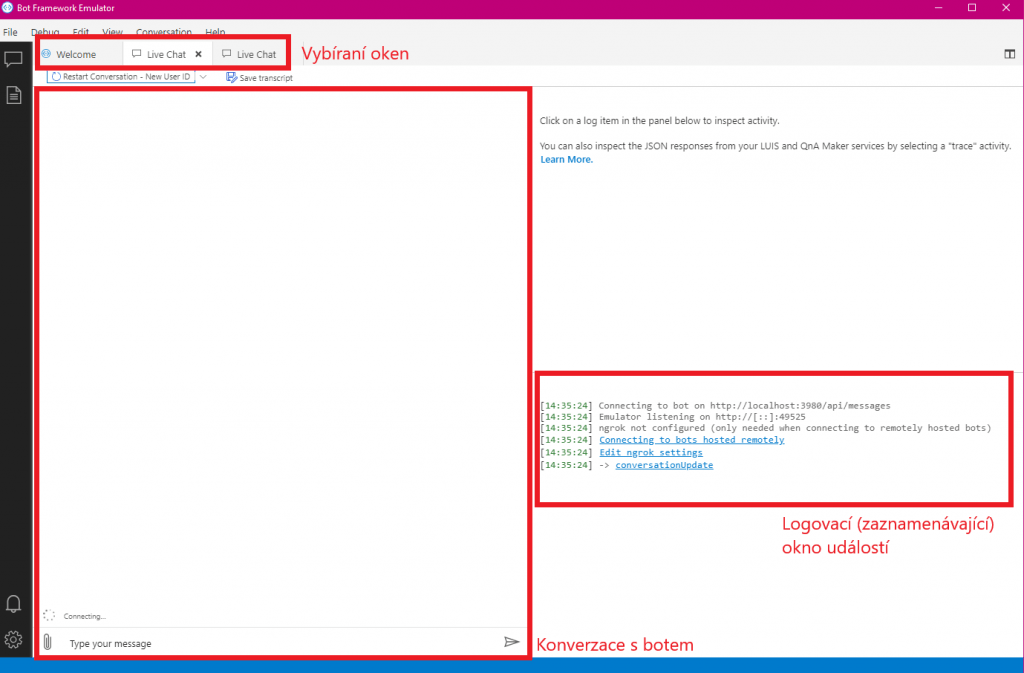Open the bot explorer chat icon in sidebar
The image size is (1024, 673).
14,59
